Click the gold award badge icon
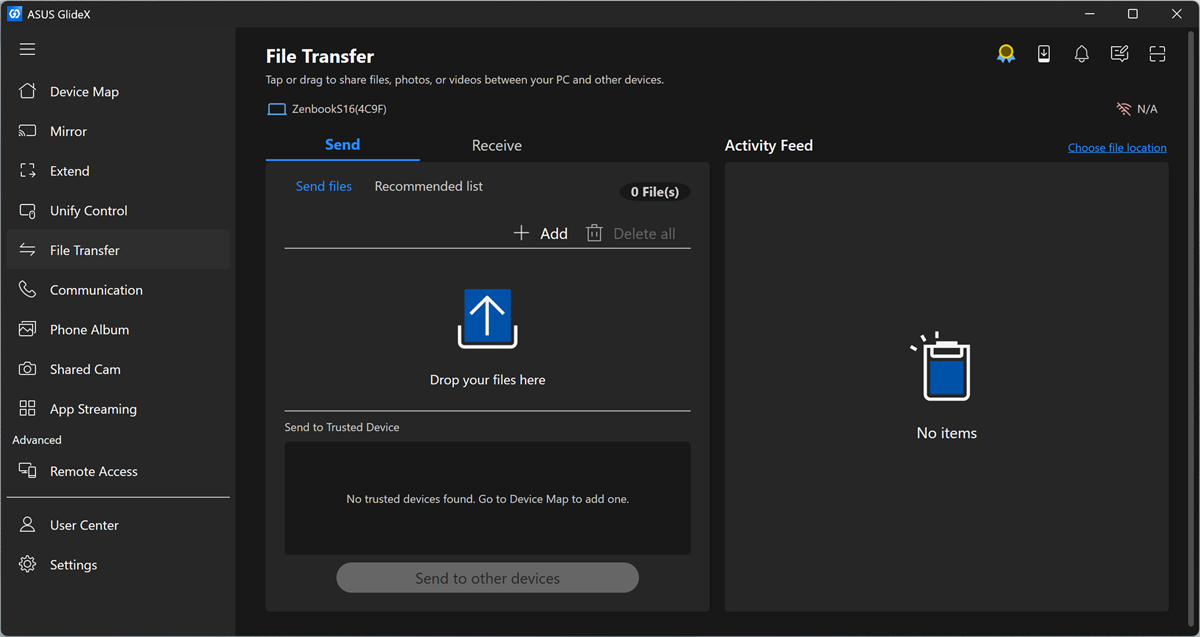 coord(1006,55)
